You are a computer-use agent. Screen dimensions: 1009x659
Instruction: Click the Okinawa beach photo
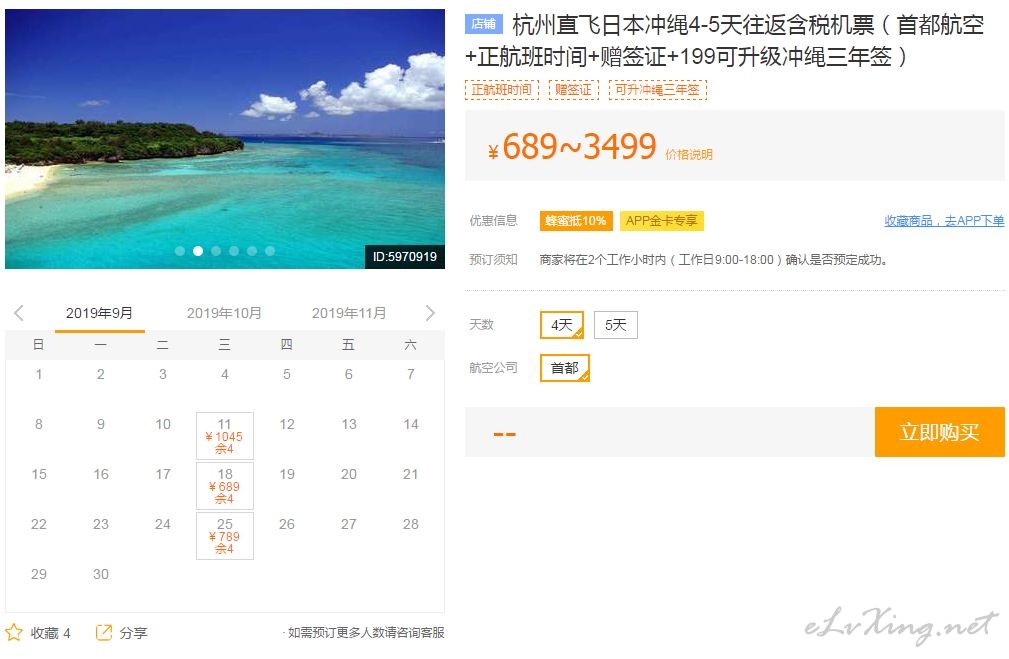click(225, 138)
